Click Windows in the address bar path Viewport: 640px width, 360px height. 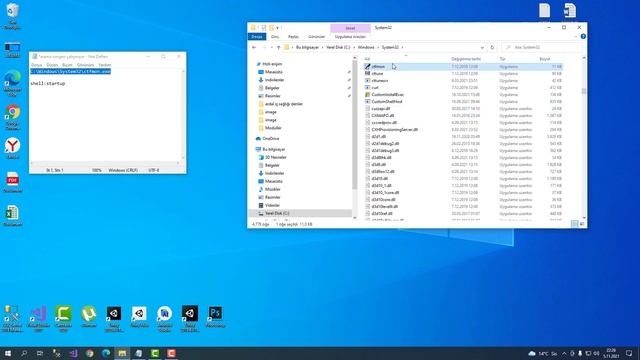click(366, 47)
